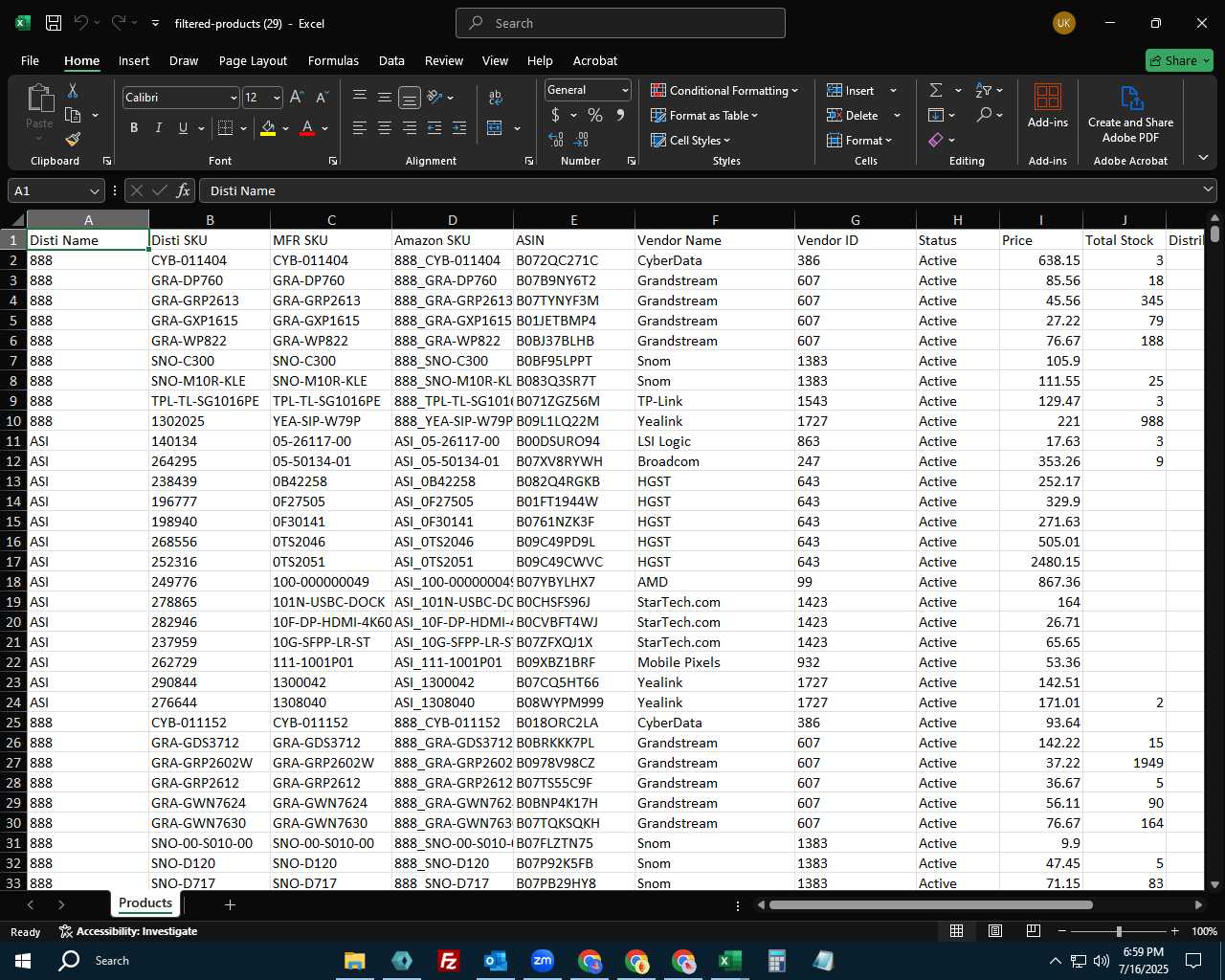This screenshot has width=1225, height=980.
Task: Switch to Page Break Preview in status bar
Action: click(1033, 931)
